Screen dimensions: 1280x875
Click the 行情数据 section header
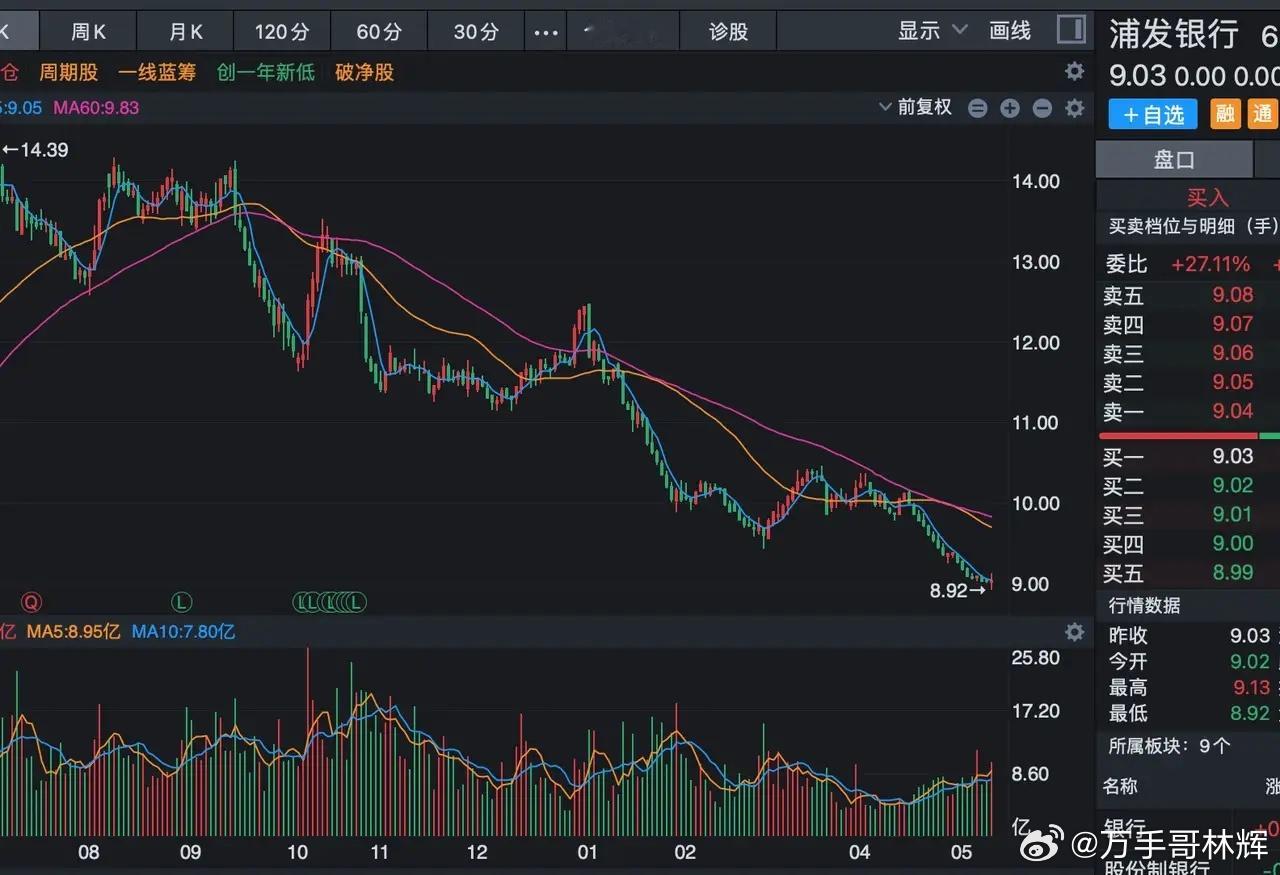coord(1144,606)
